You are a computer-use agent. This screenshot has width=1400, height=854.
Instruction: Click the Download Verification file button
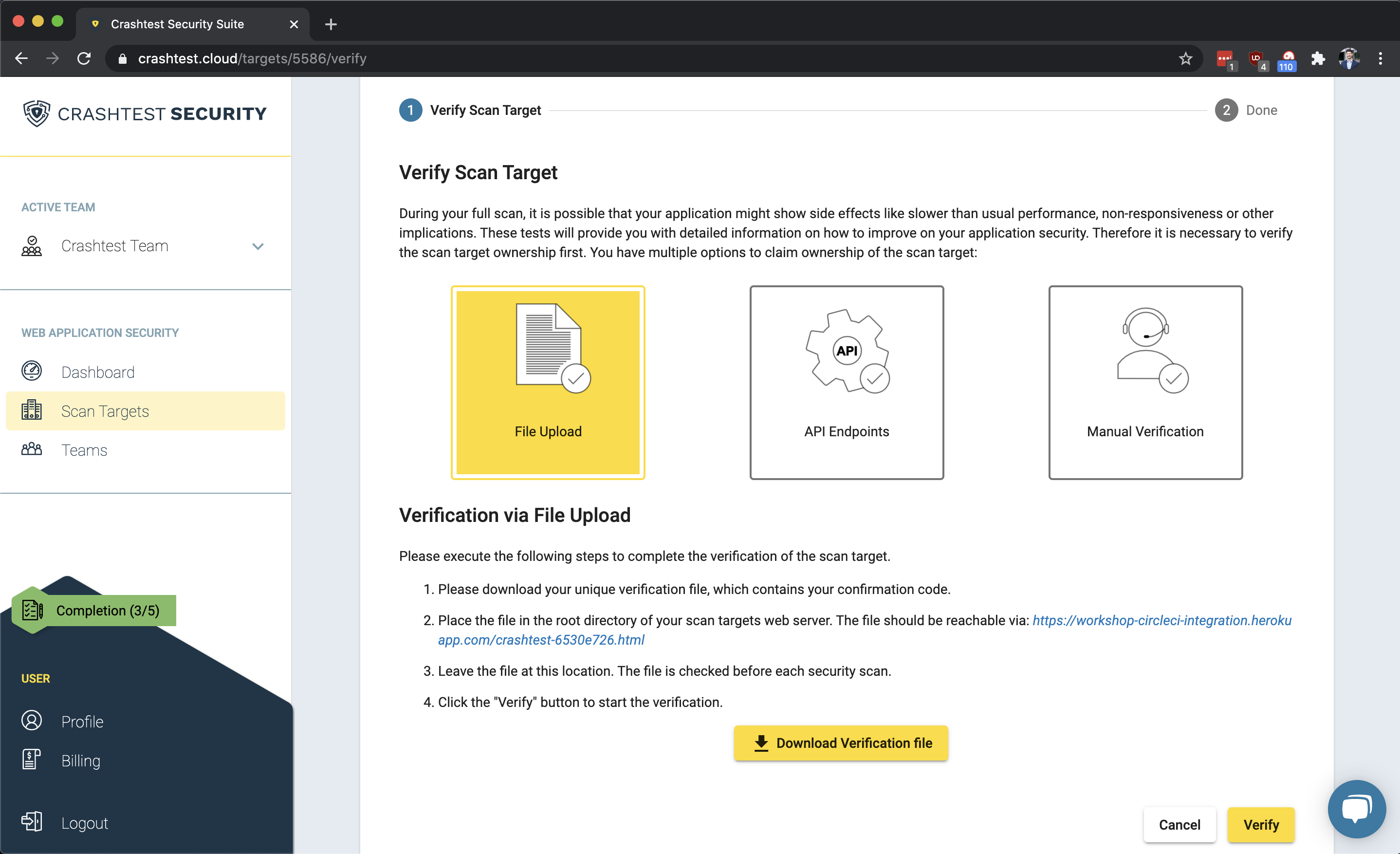point(841,743)
